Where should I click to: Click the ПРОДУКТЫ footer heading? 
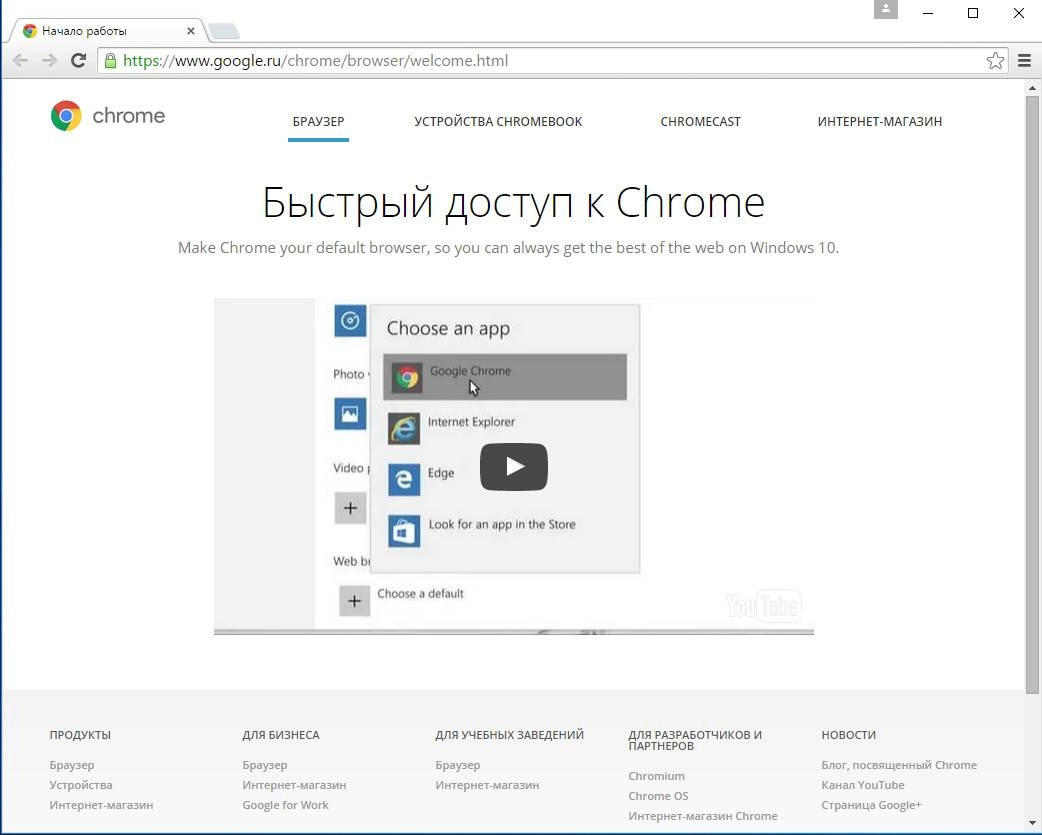tap(80, 735)
